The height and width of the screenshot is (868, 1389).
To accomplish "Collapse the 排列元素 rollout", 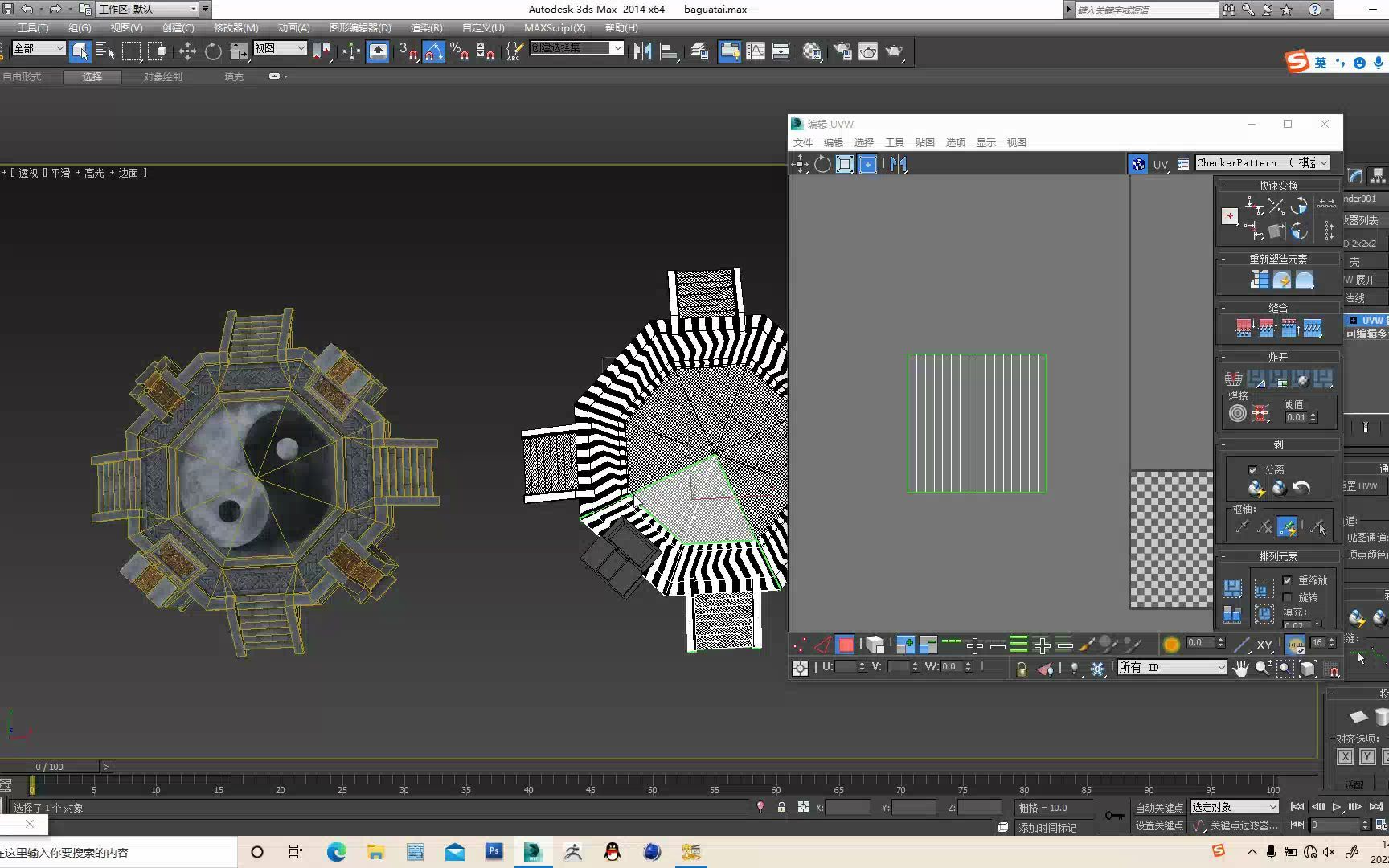I will point(1278,556).
